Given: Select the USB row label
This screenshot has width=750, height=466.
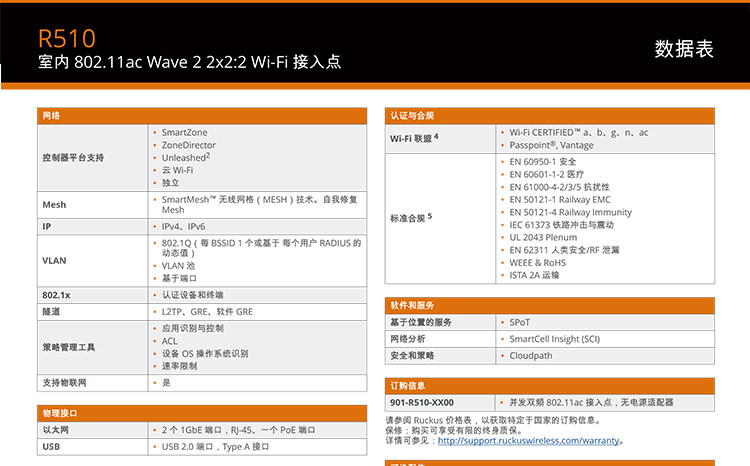Looking at the screenshot, I should point(51,447).
